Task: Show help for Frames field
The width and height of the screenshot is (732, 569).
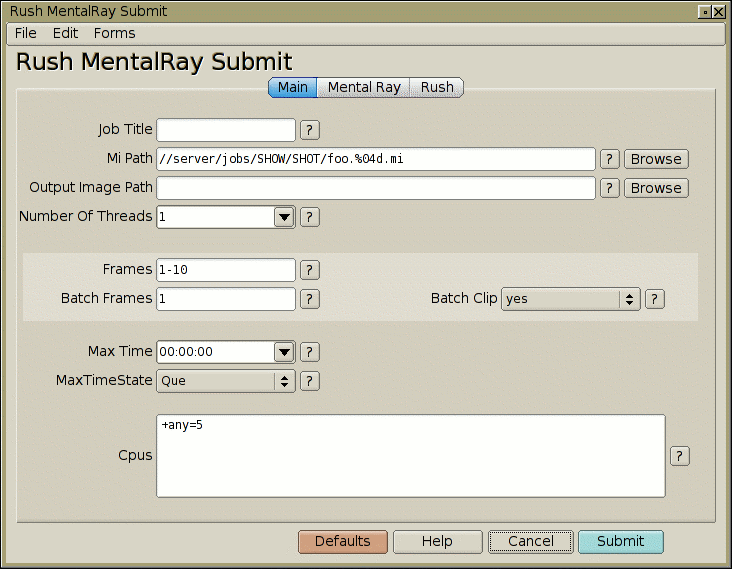Action: point(310,270)
